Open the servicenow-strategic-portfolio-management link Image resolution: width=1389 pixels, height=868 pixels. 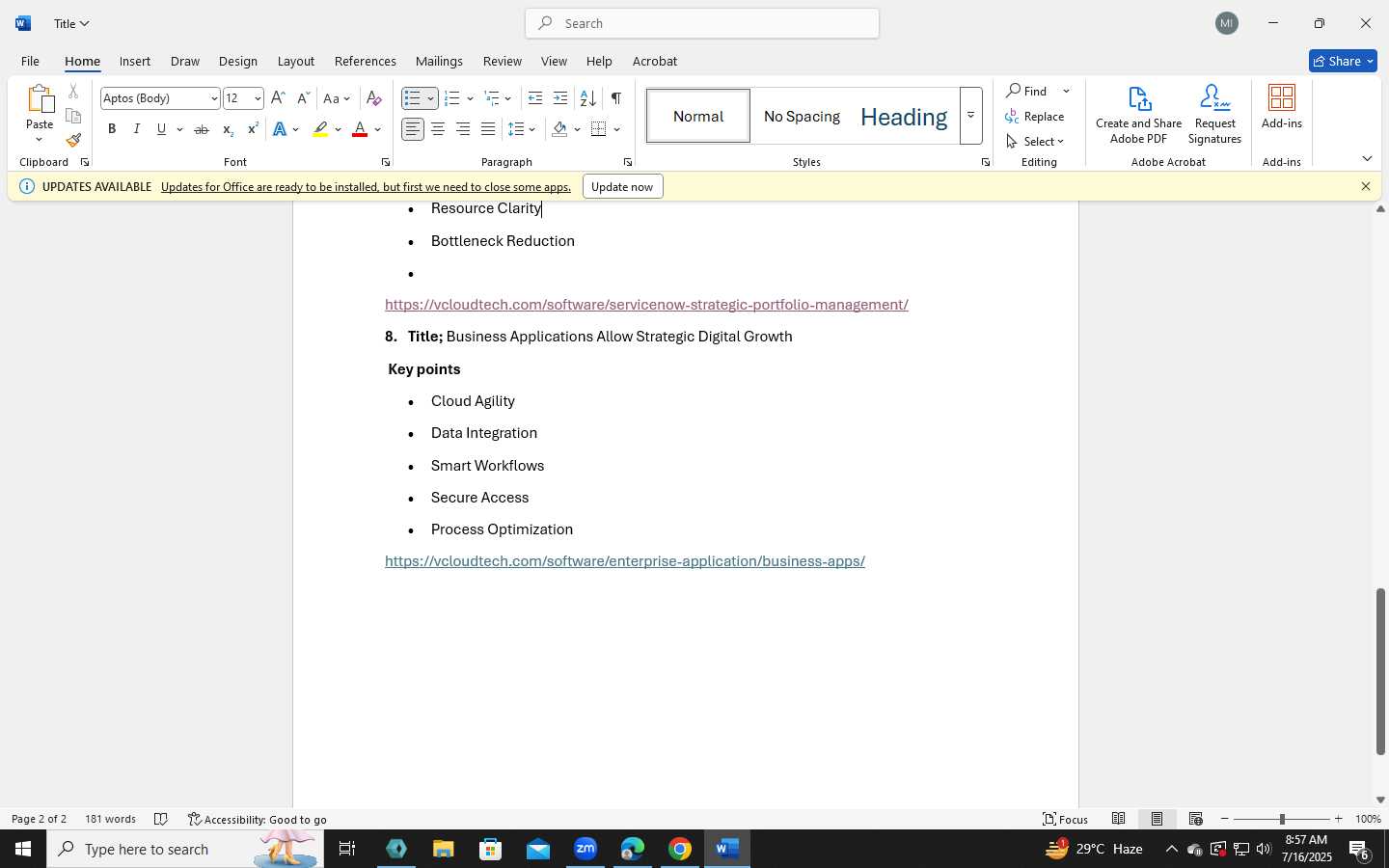tap(646, 305)
